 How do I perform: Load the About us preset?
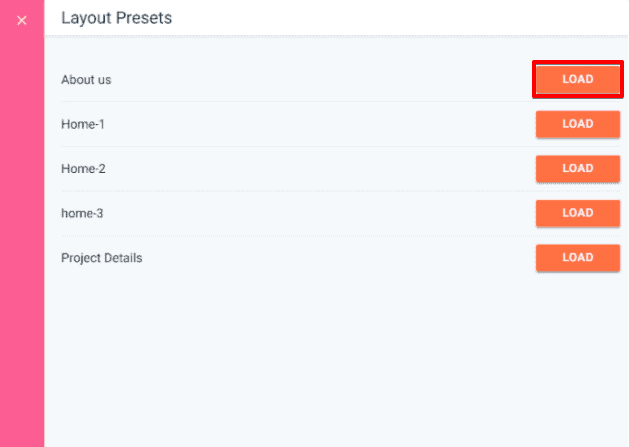(577, 80)
